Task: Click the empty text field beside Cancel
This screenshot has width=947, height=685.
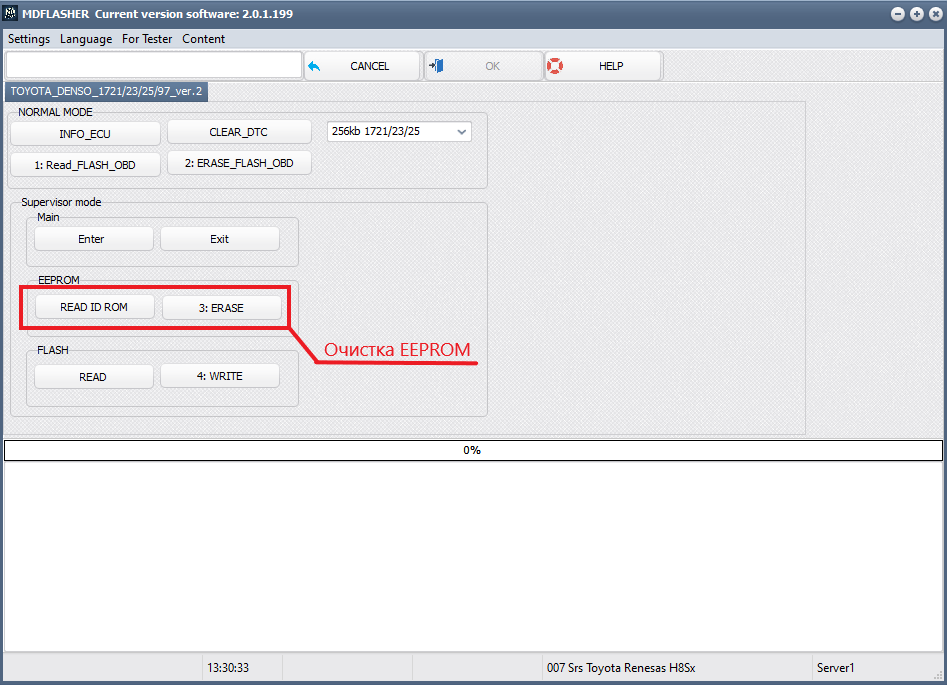Action: (x=153, y=66)
